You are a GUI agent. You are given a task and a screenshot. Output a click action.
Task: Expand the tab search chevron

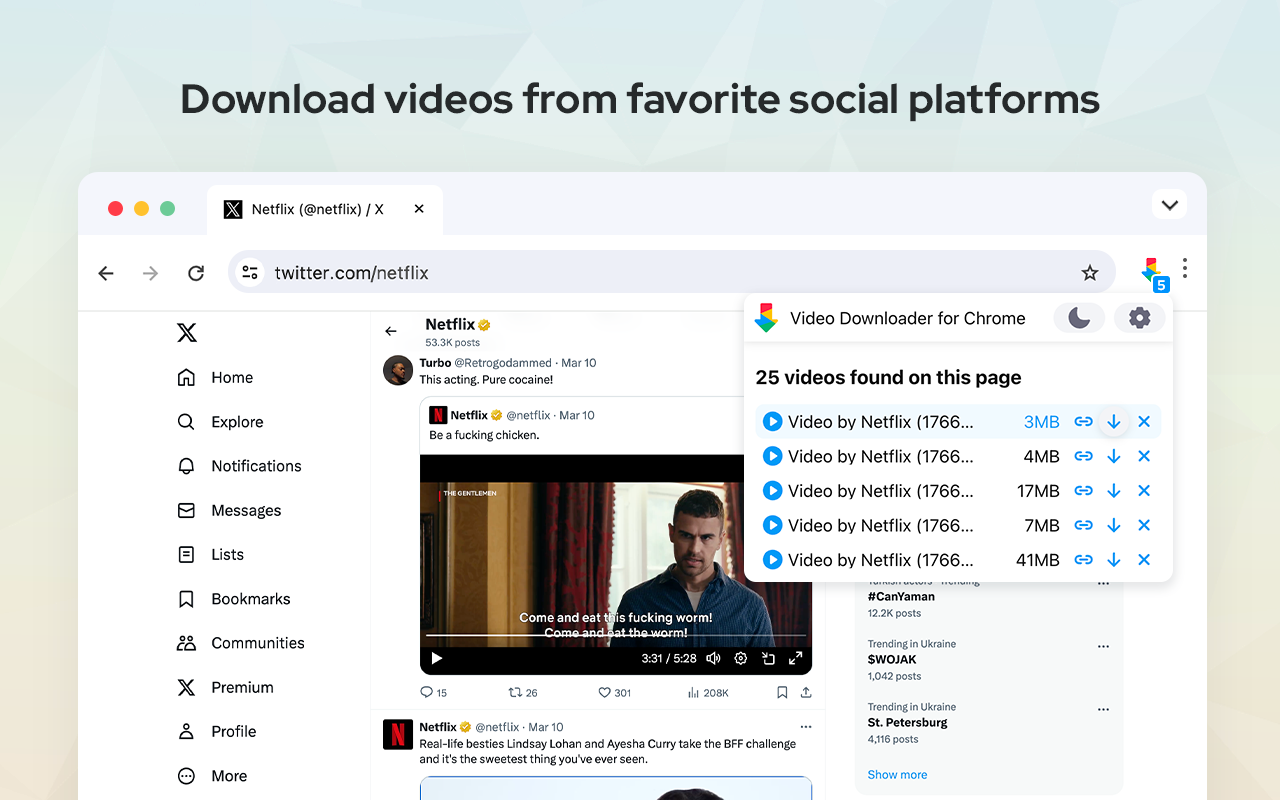point(1169,205)
